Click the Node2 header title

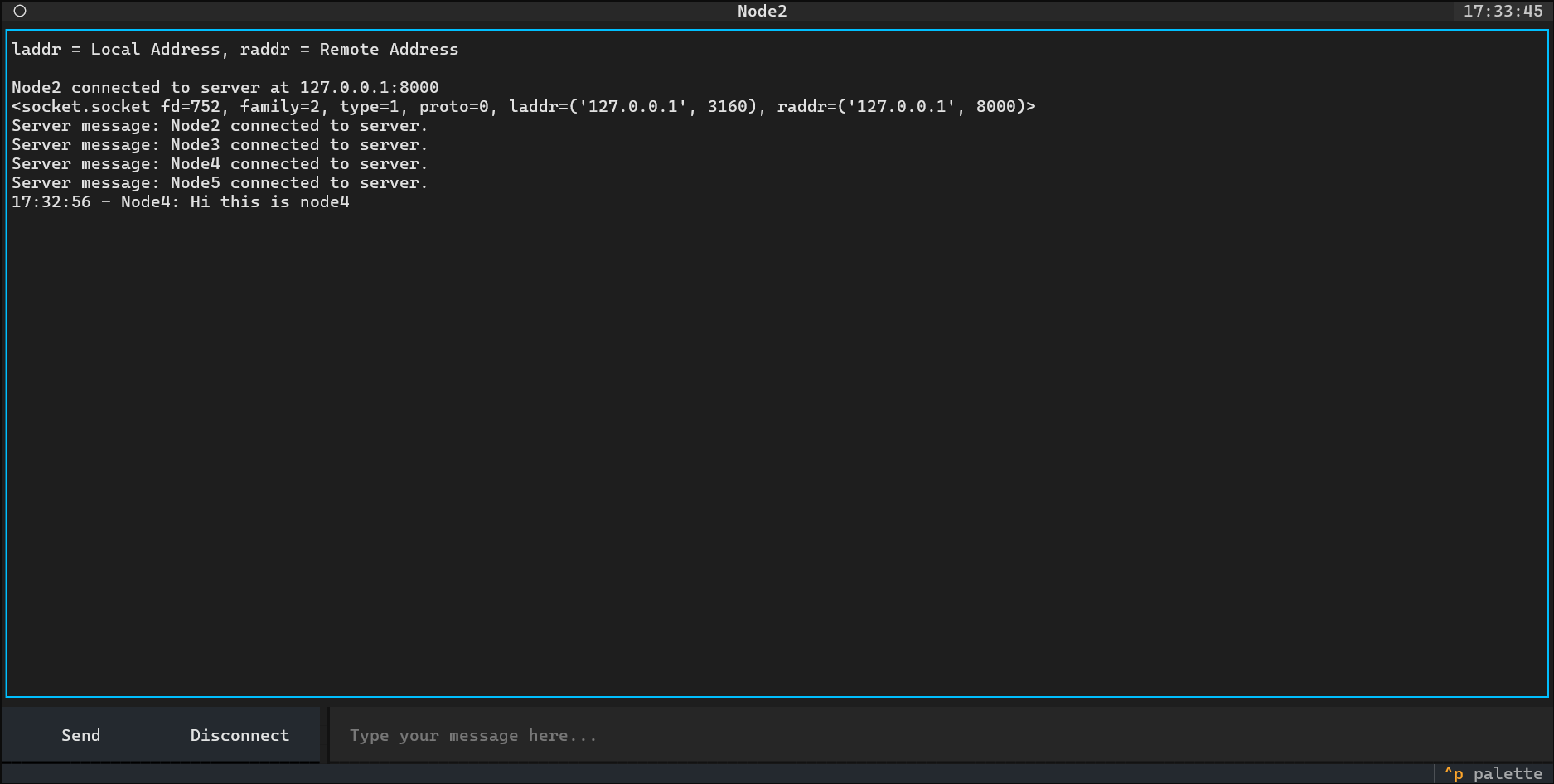[x=762, y=11]
